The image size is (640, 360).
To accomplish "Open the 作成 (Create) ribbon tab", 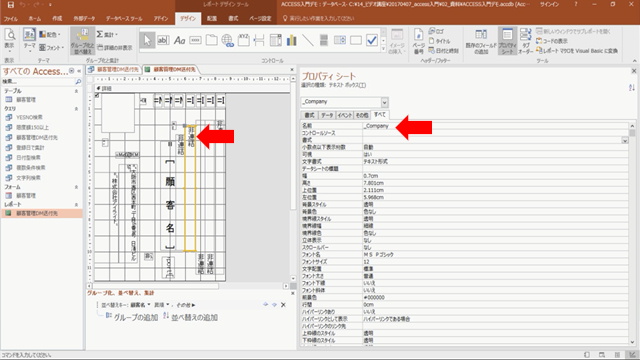I will [x=57, y=18].
